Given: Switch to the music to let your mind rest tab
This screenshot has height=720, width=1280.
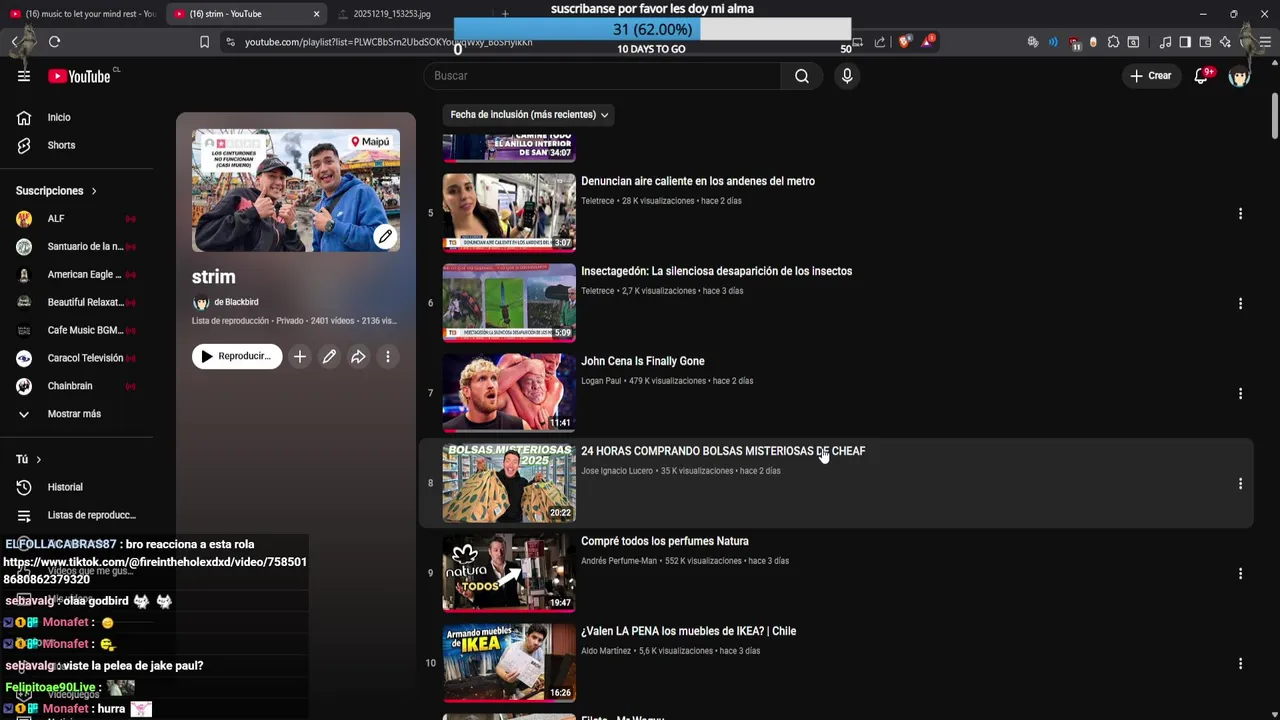Looking at the screenshot, I should tap(82, 14).
